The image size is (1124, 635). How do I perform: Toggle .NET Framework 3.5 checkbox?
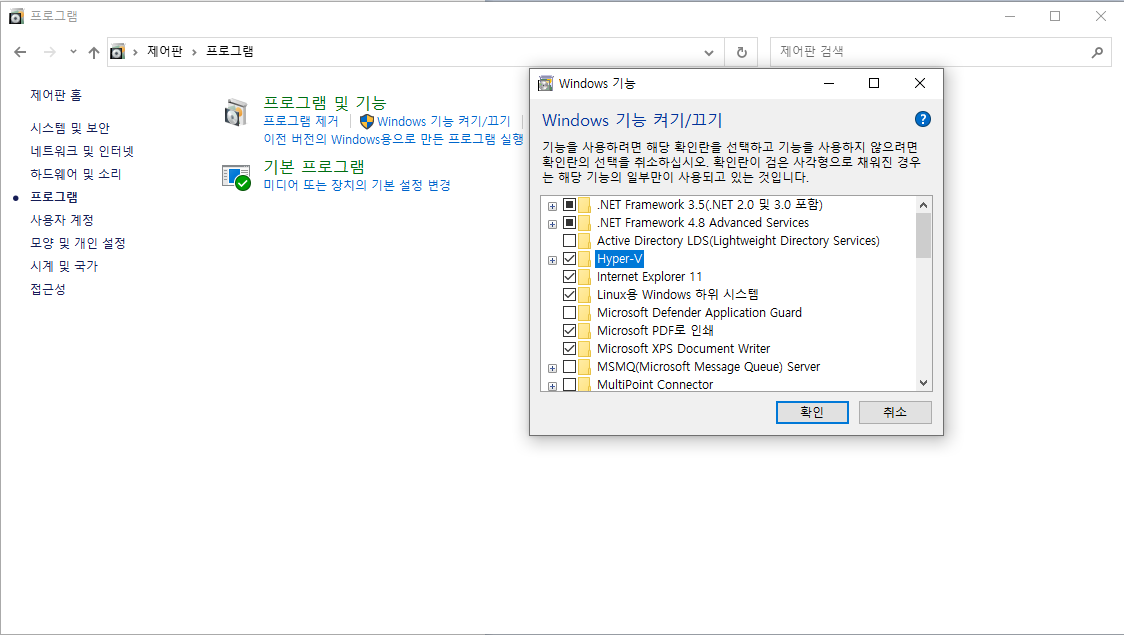[569, 204]
